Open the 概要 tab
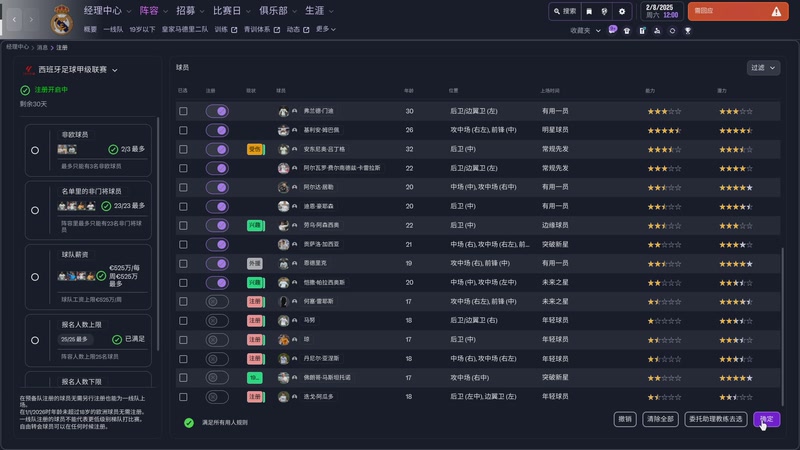 pos(90,30)
